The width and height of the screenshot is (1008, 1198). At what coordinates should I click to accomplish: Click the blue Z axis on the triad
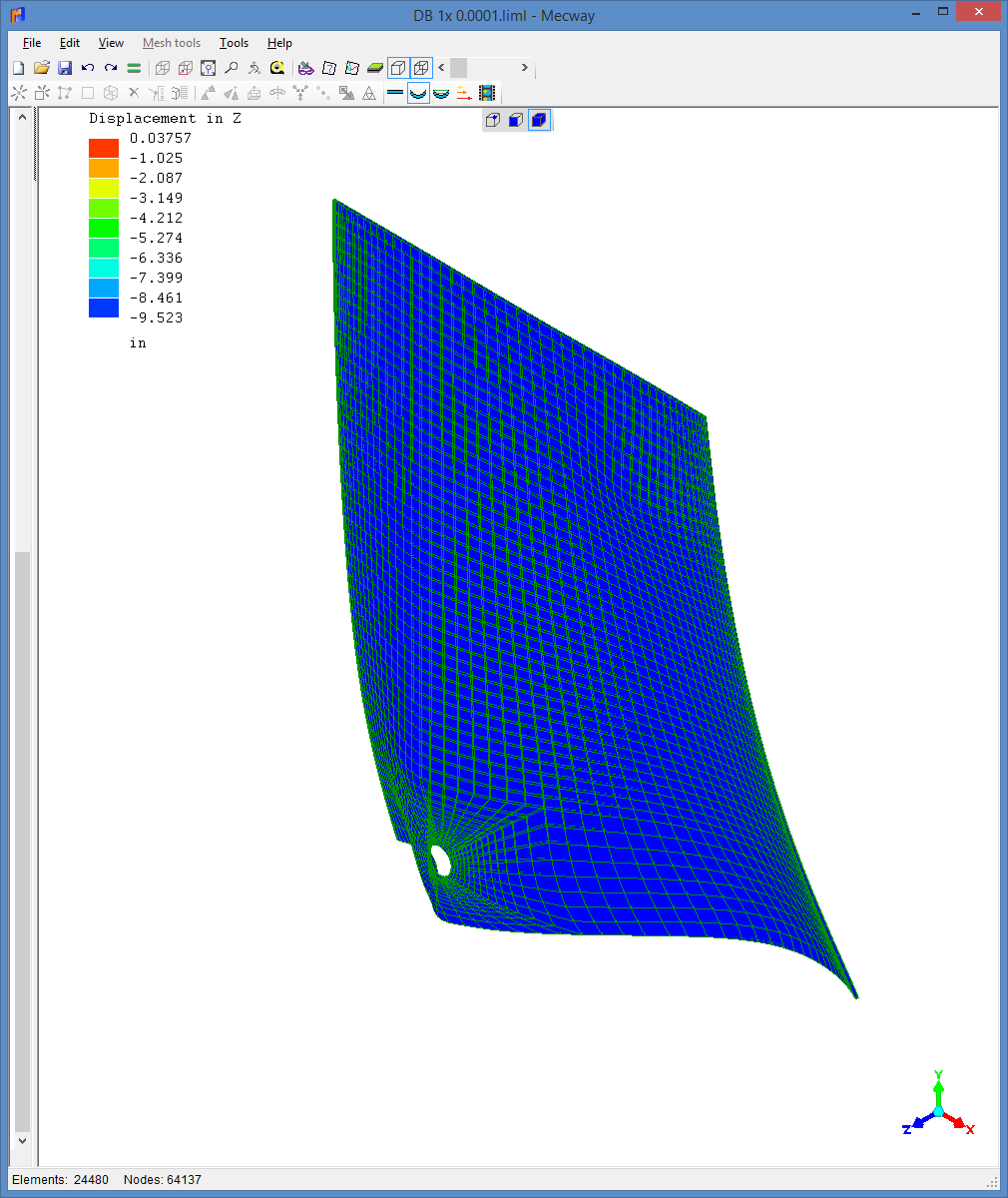point(918,1122)
